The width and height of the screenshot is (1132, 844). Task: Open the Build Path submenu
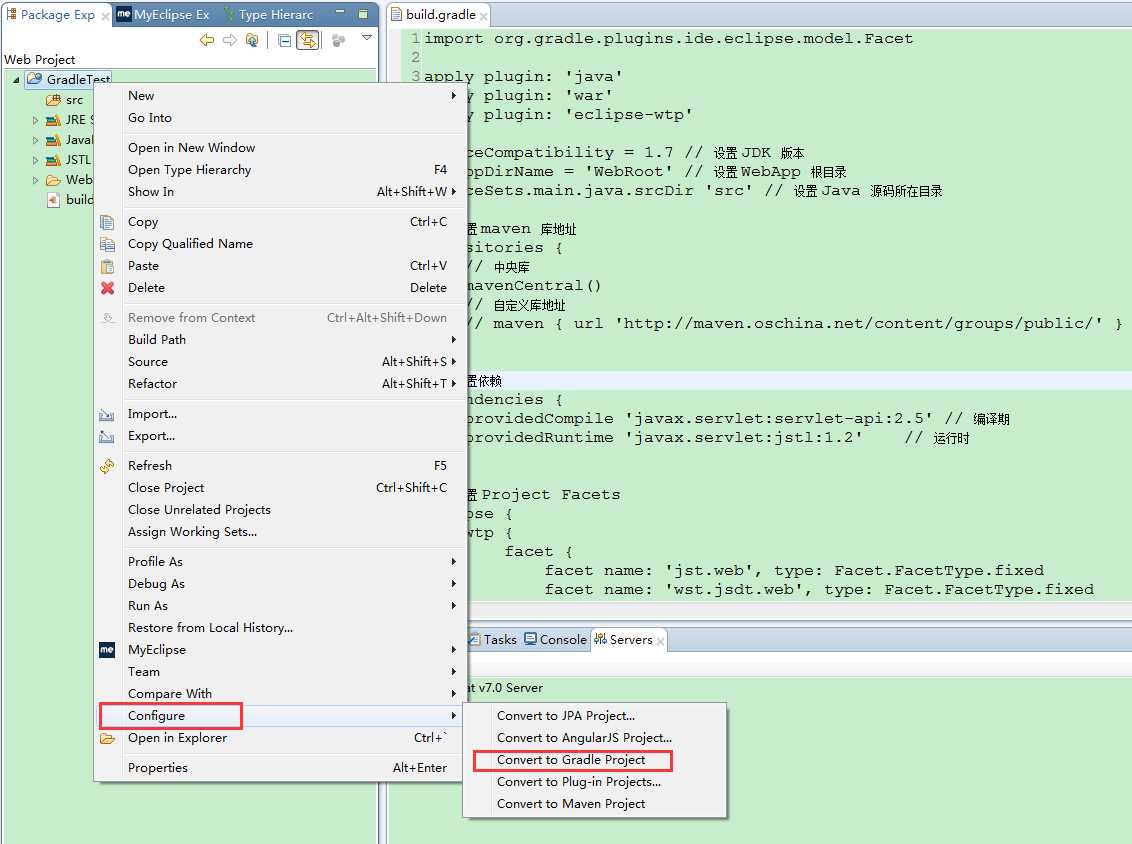tap(281, 339)
